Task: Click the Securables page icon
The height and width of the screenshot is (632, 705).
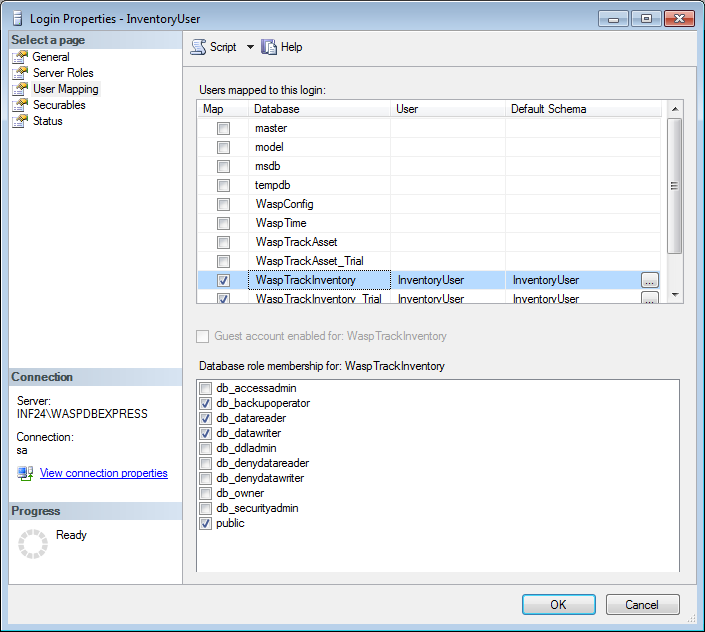Action: (20, 105)
